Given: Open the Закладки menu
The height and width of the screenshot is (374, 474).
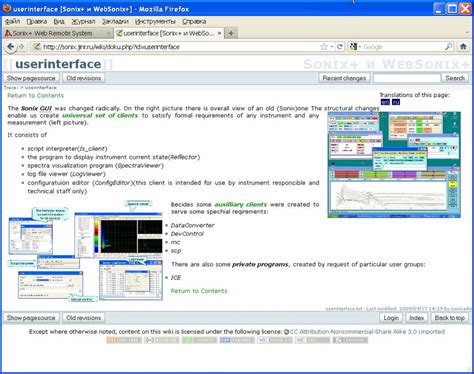Looking at the screenshot, I should point(115,21).
